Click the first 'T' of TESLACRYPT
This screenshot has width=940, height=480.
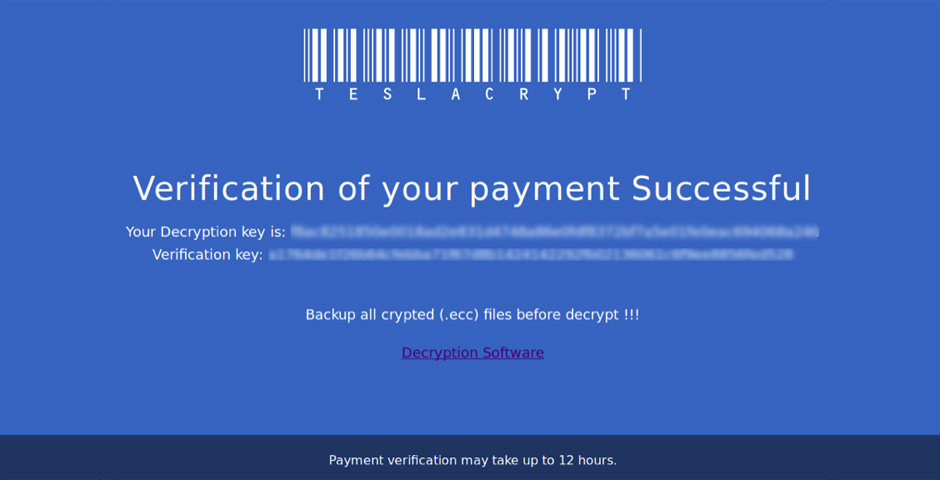click(319, 94)
